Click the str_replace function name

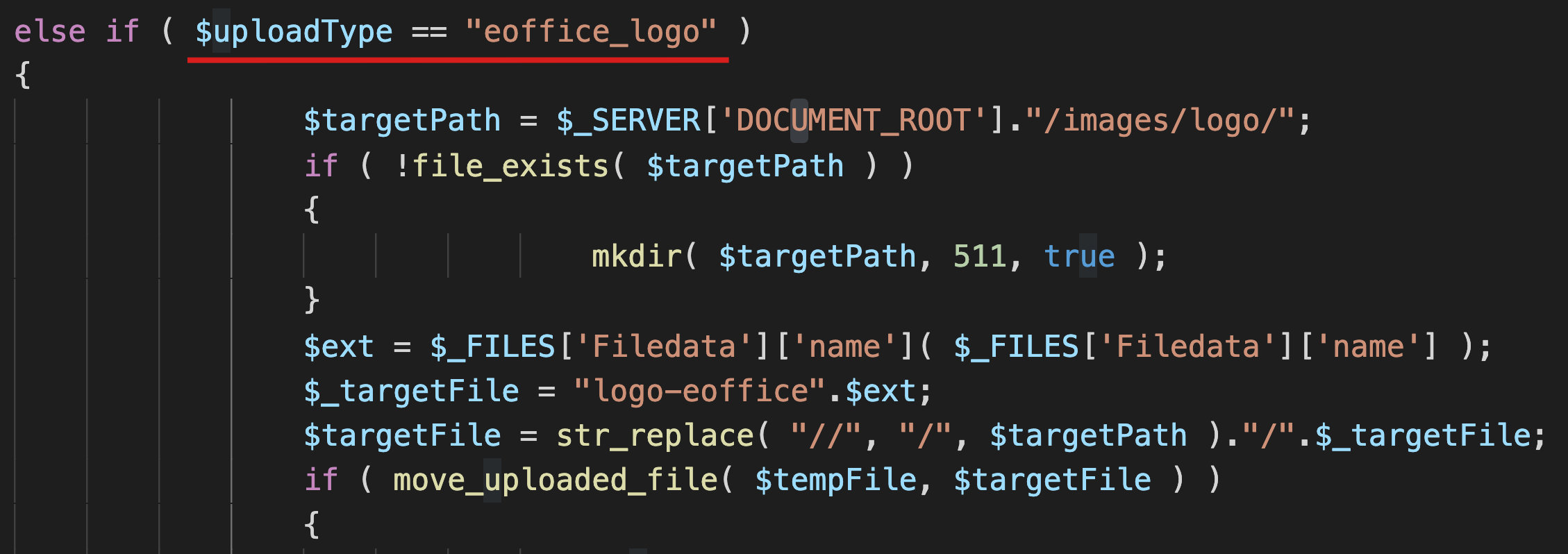(x=655, y=435)
